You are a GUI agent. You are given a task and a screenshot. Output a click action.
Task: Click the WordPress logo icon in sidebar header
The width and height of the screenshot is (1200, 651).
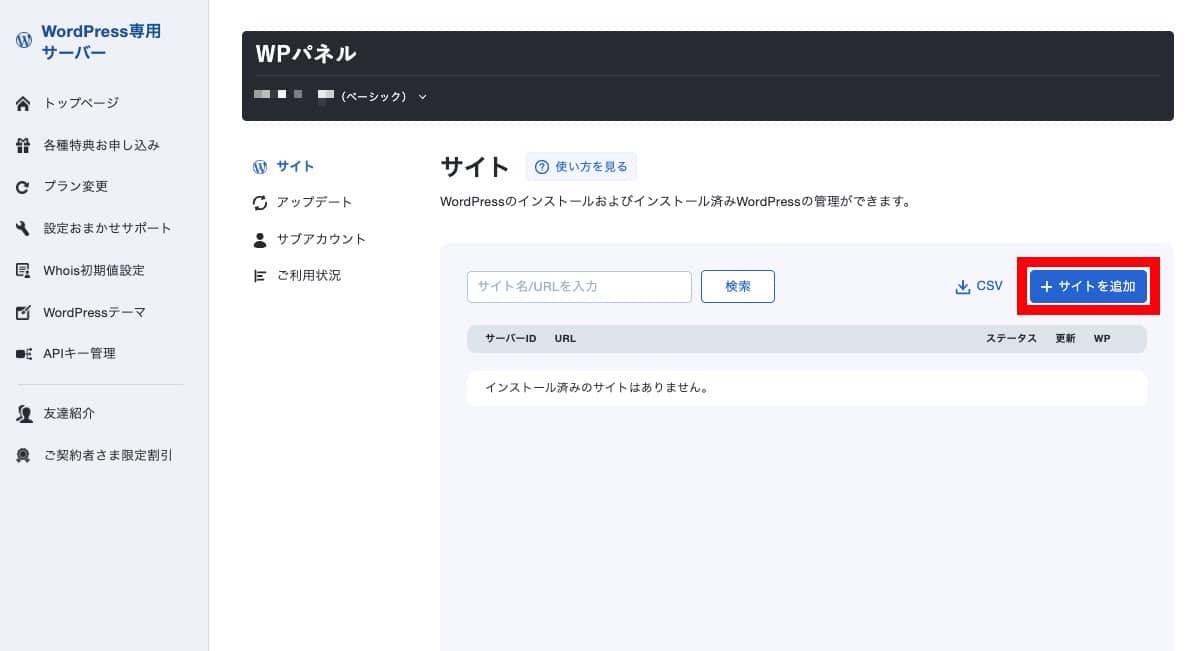click(x=24, y=42)
